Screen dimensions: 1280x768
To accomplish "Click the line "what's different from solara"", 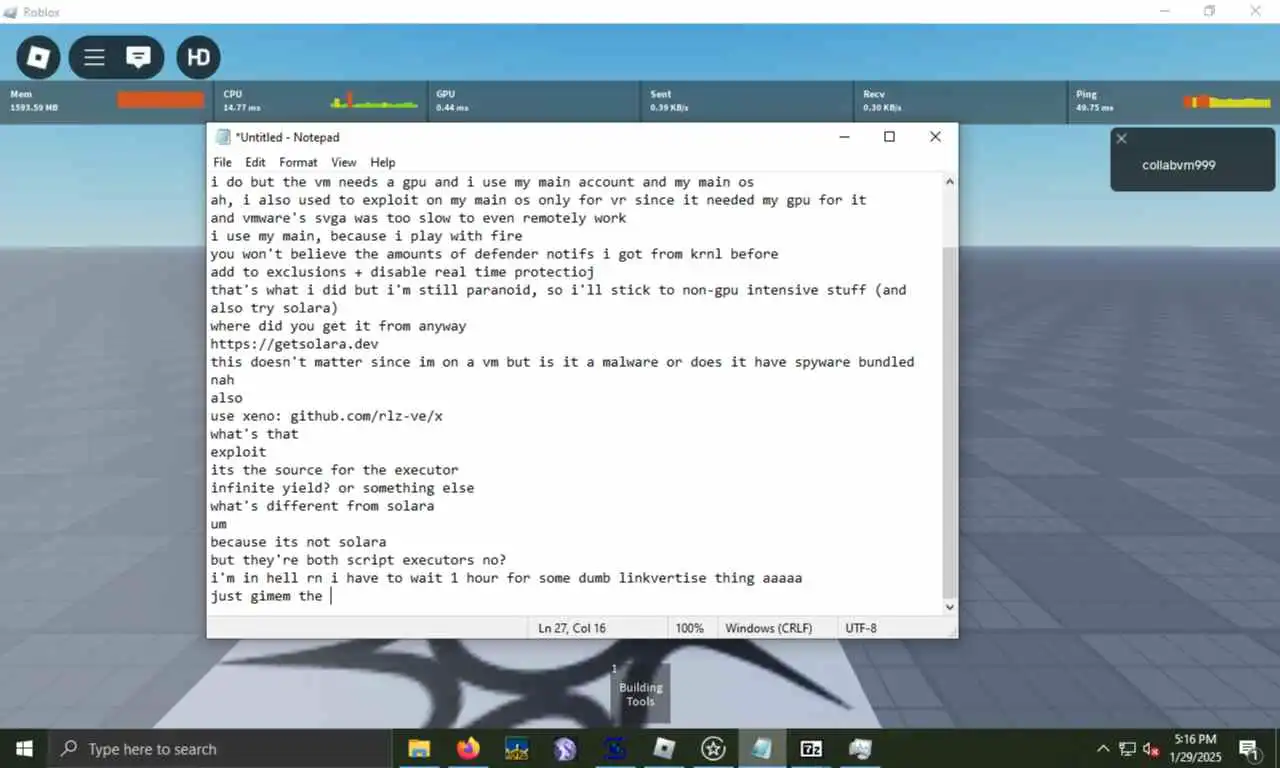I will coord(322,506).
